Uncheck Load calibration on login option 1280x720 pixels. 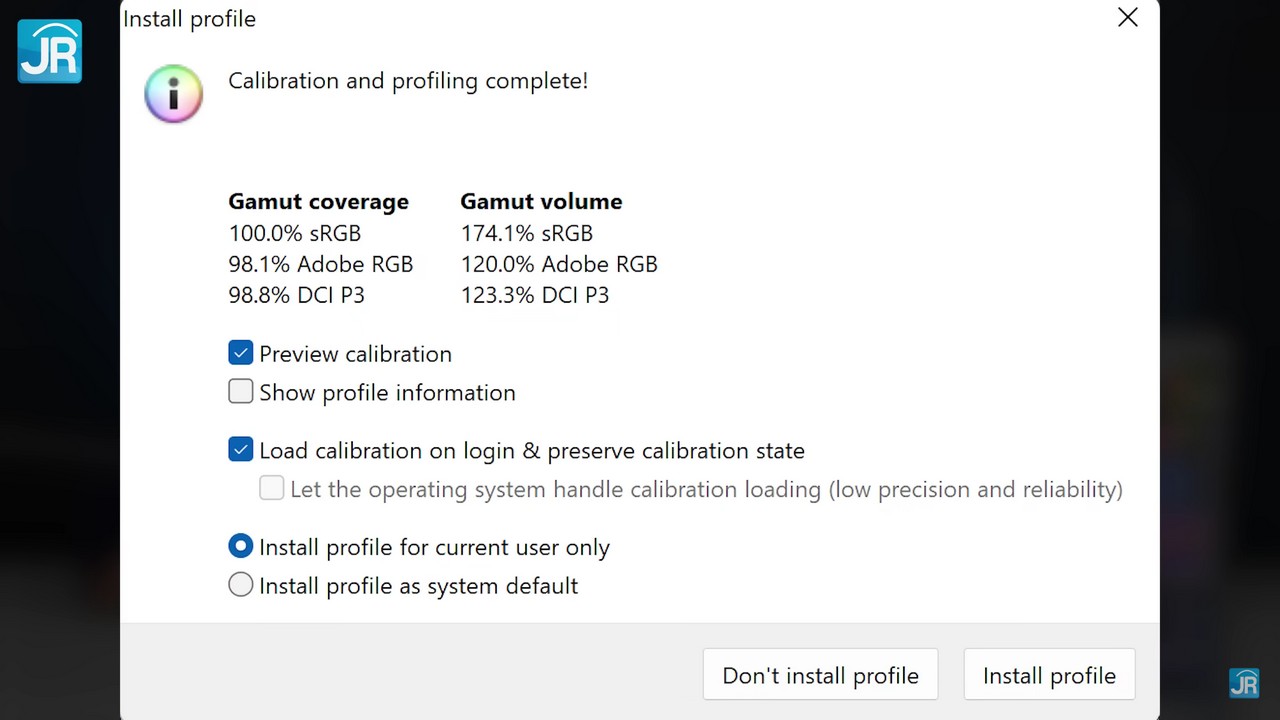coord(241,450)
